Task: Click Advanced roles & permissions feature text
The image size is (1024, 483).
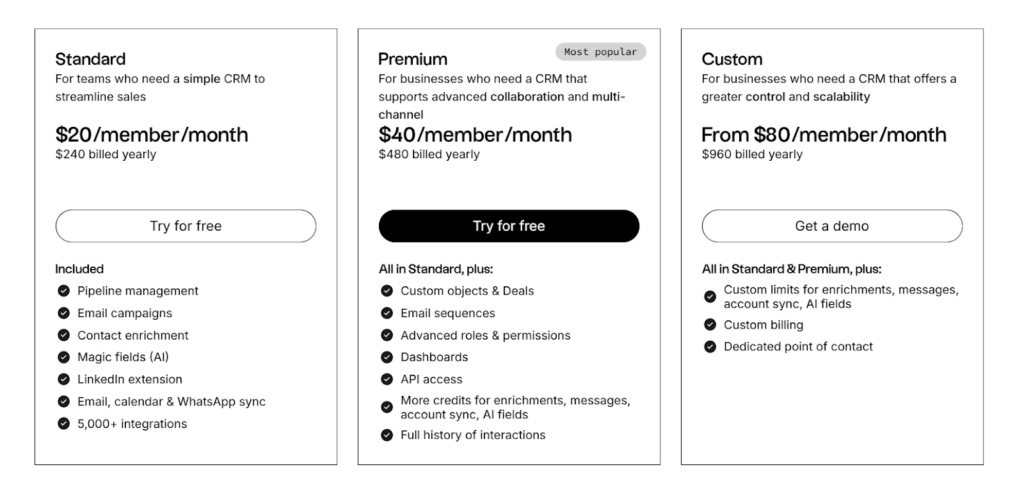Action: click(x=485, y=335)
